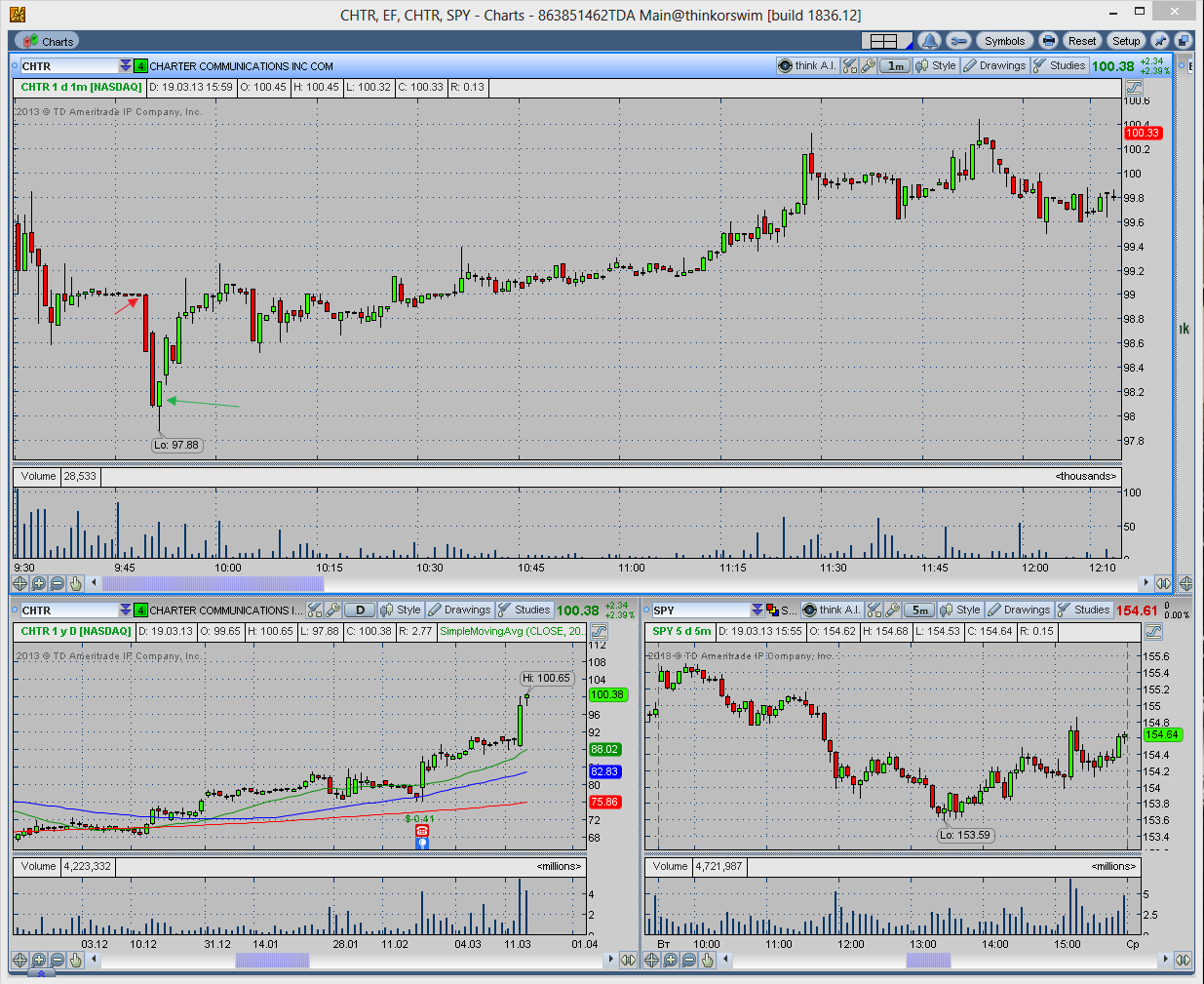Image resolution: width=1204 pixels, height=984 pixels.
Task: Expand symbol dropdown in SPY chart
Action: pos(757,610)
